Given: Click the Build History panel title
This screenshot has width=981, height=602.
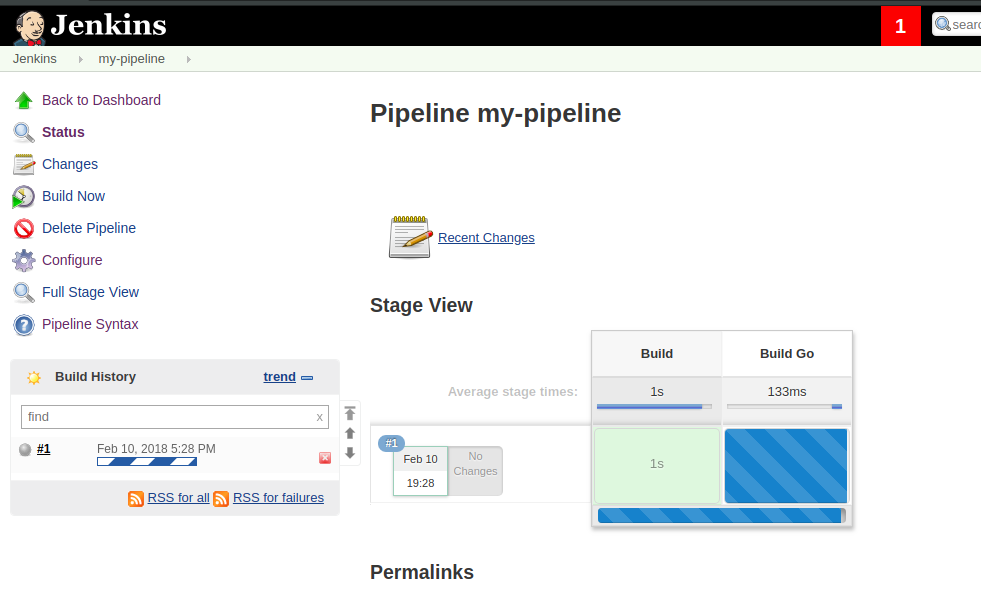Looking at the screenshot, I should pyautogui.click(x=95, y=377).
